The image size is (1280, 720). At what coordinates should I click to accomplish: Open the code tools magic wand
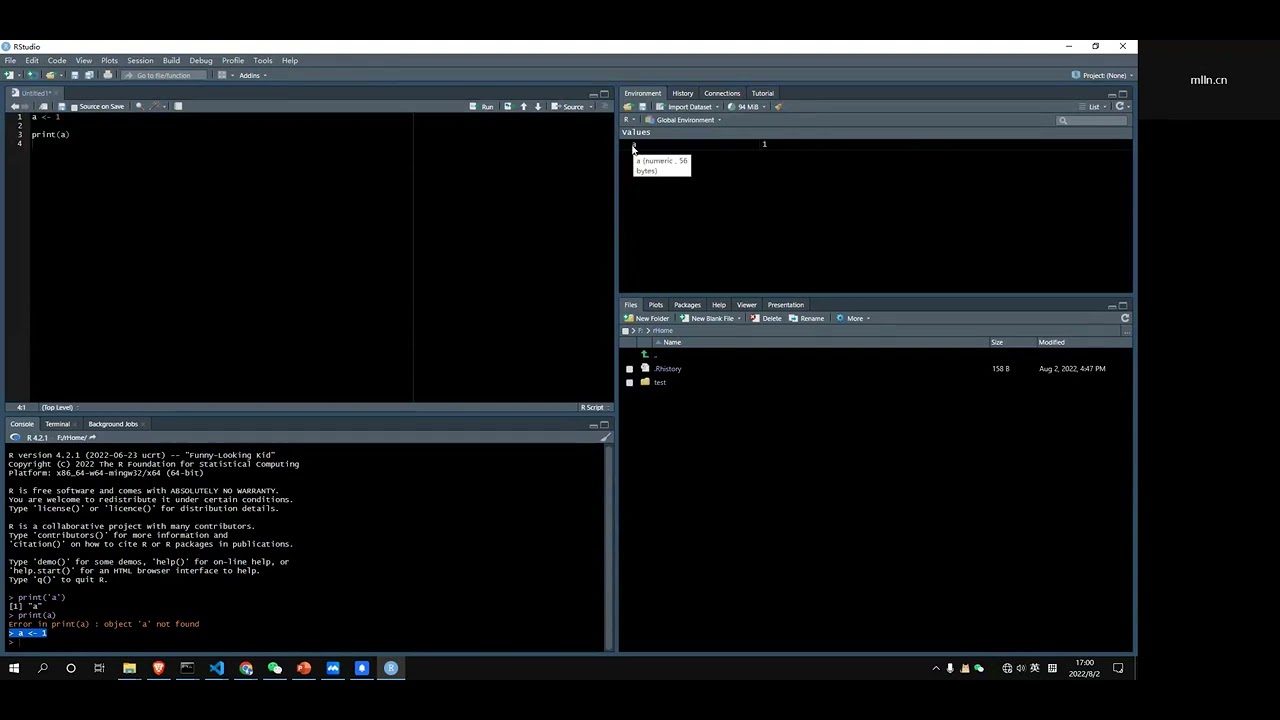pyautogui.click(x=154, y=106)
